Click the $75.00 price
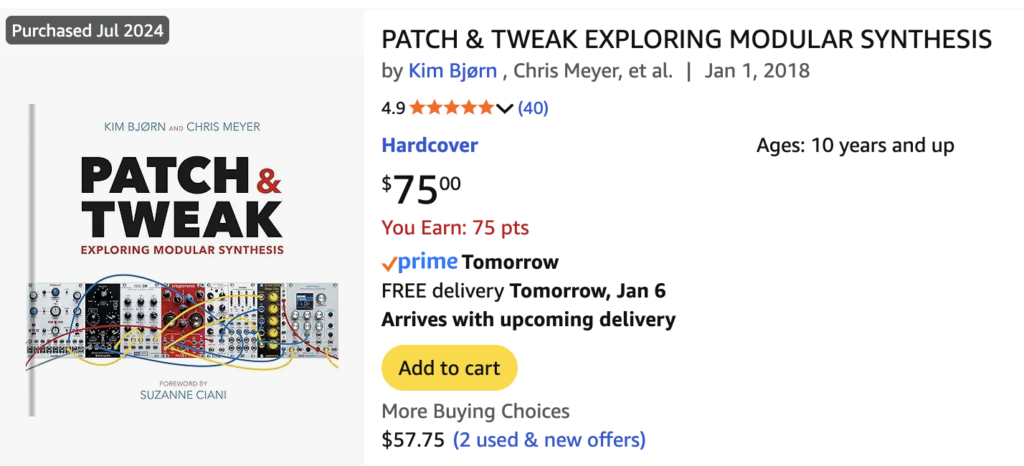1024x466 pixels. [x=422, y=188]
